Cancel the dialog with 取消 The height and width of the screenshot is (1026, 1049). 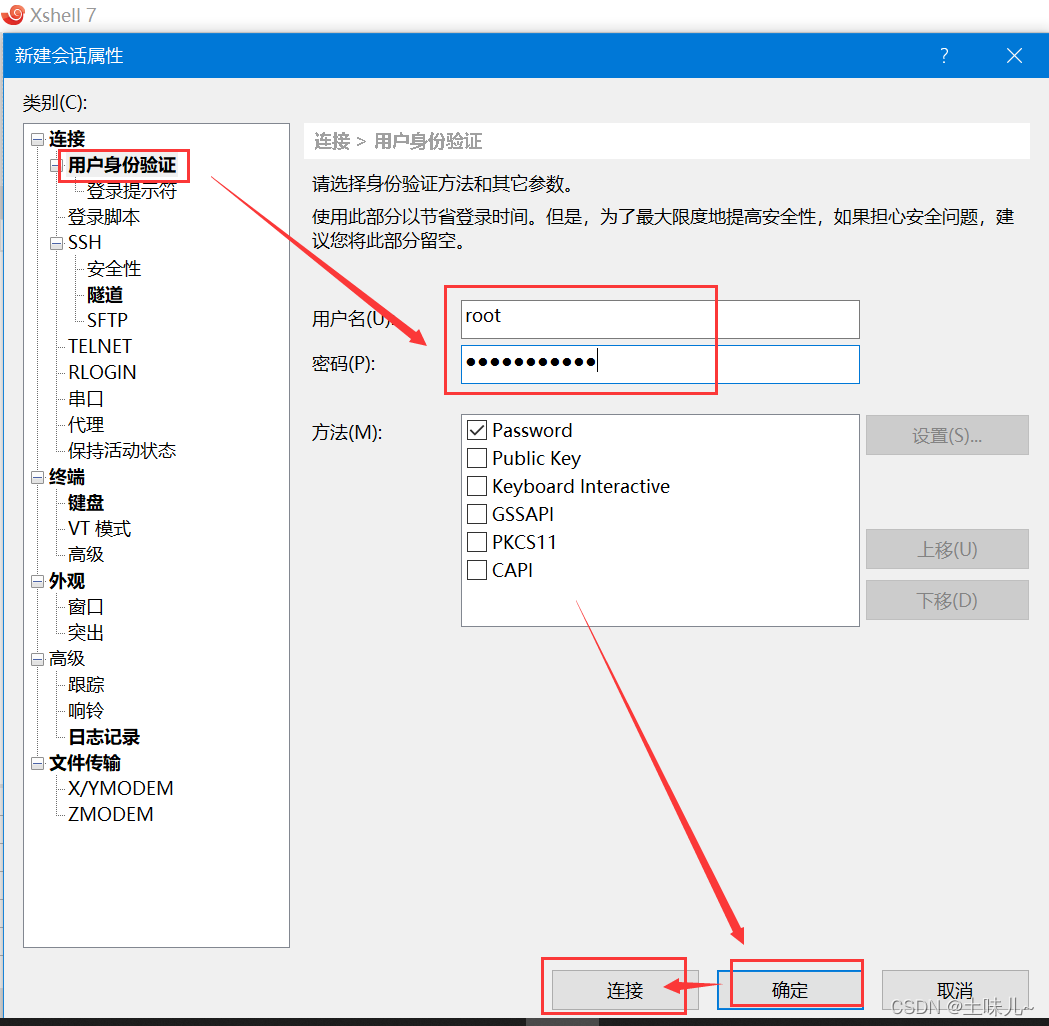(x=955, y=990)
